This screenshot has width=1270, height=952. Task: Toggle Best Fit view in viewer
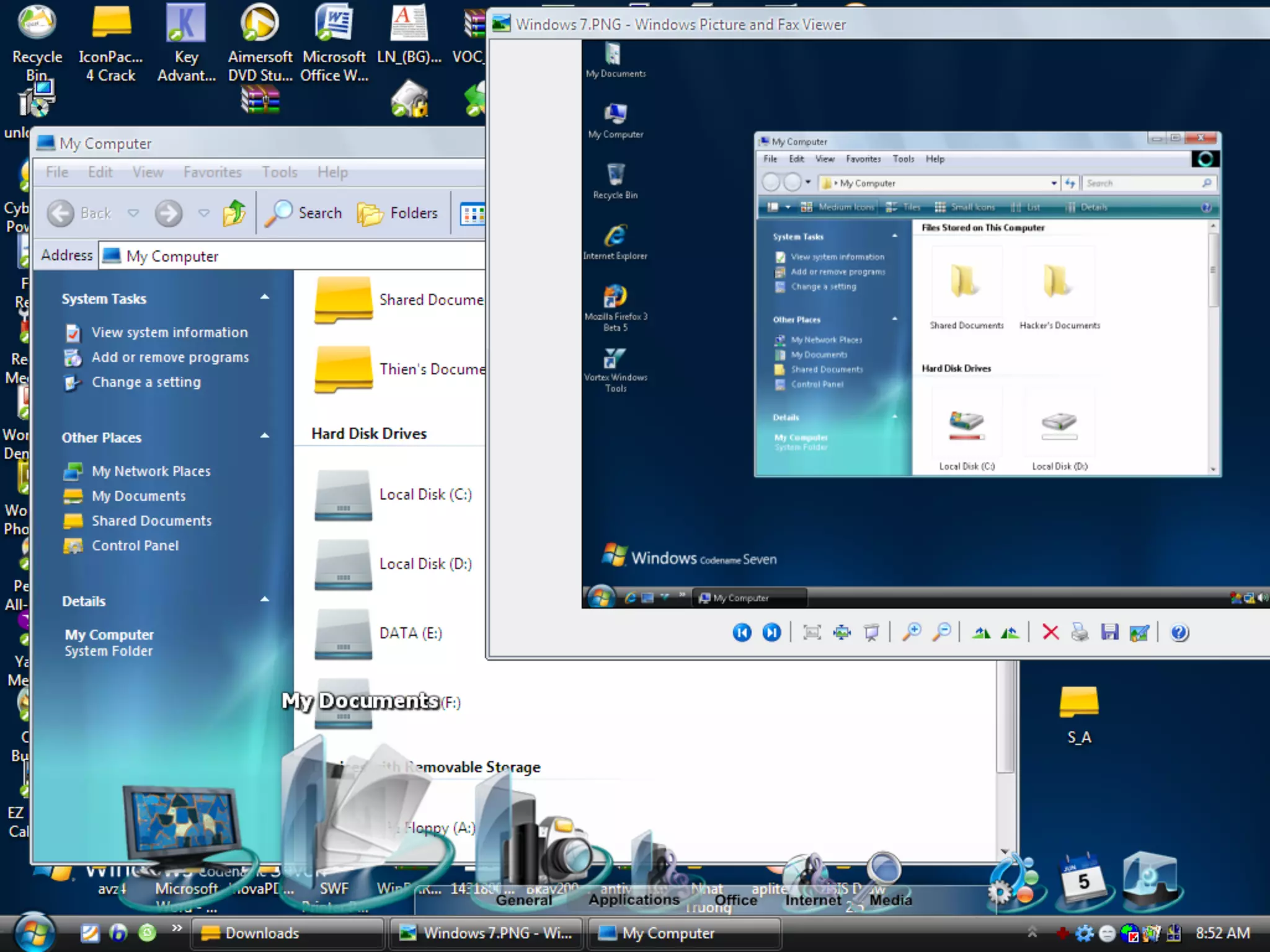[x=812, y=633]
